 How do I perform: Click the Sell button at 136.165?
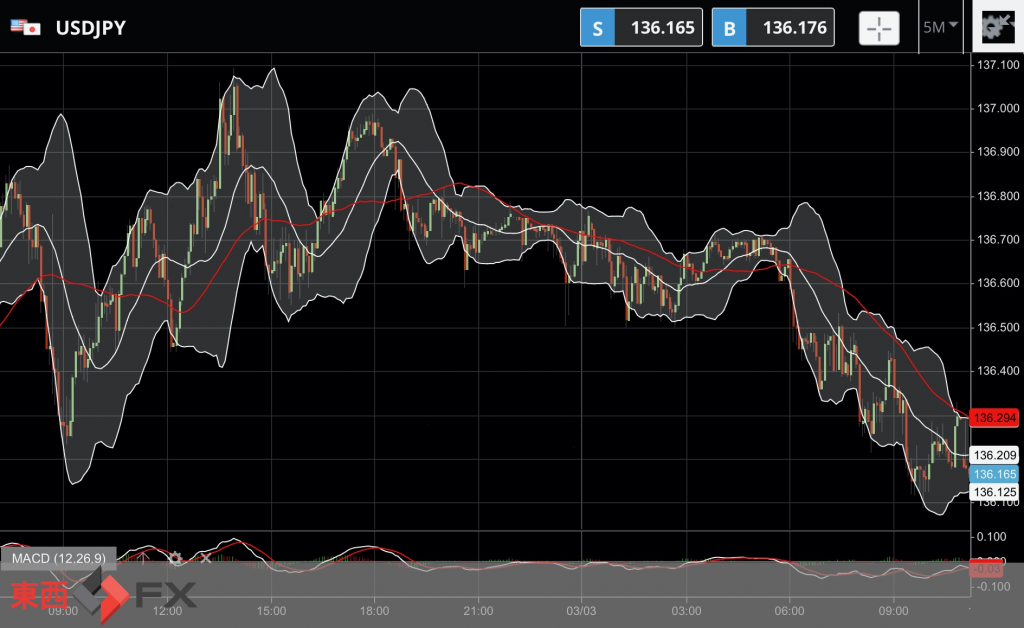pyautogui.click(x=641, y=27)
